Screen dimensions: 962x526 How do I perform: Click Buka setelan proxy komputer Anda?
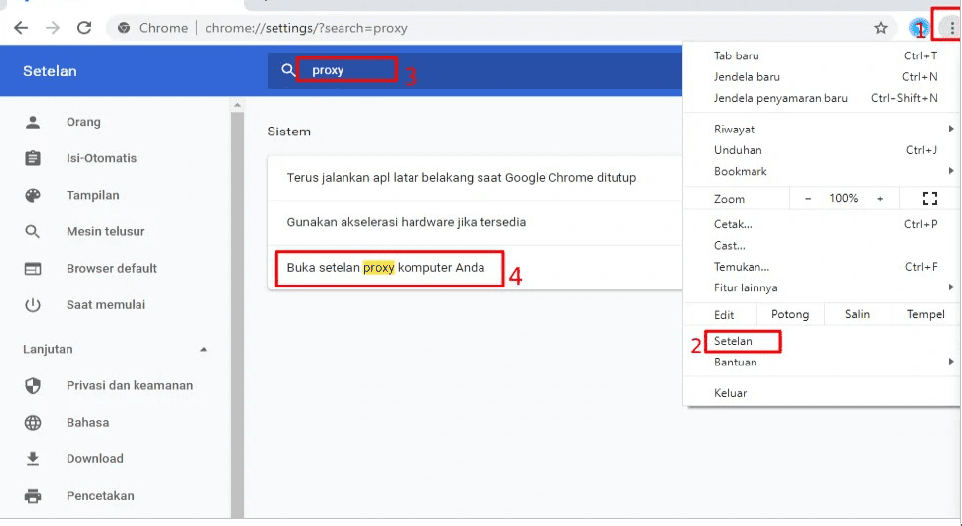(x=385, y=268)
